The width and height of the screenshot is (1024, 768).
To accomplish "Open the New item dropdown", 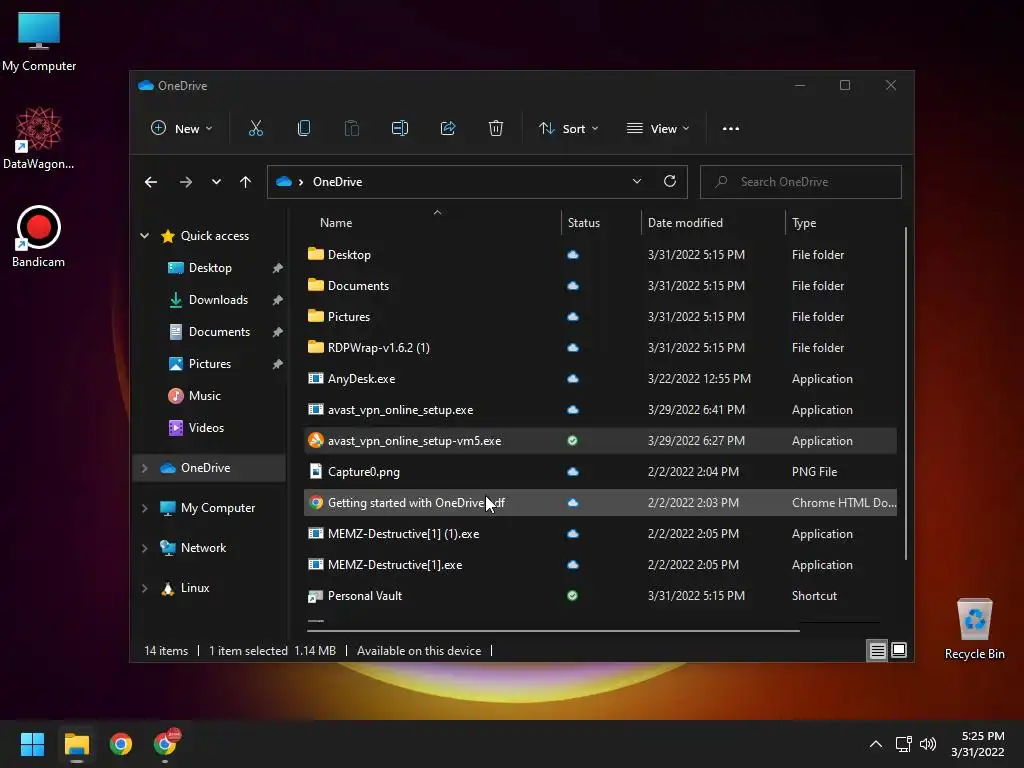I will pyautogui.click(x=182, y=129).
